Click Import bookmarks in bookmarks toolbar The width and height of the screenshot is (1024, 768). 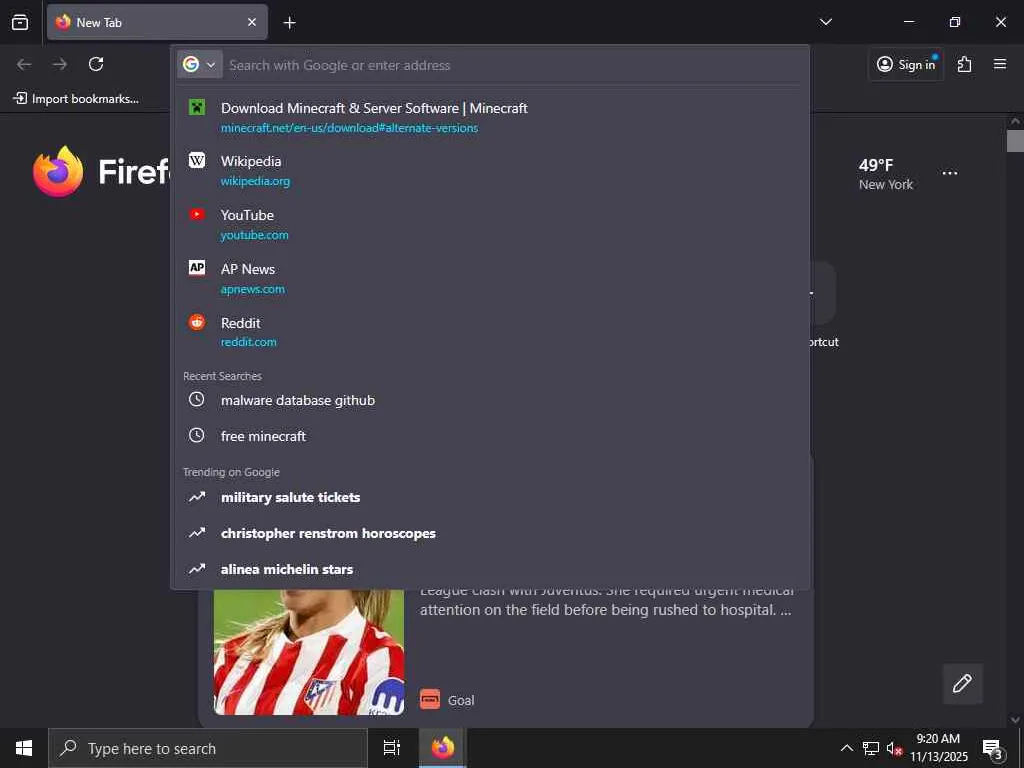pos(76,99)
